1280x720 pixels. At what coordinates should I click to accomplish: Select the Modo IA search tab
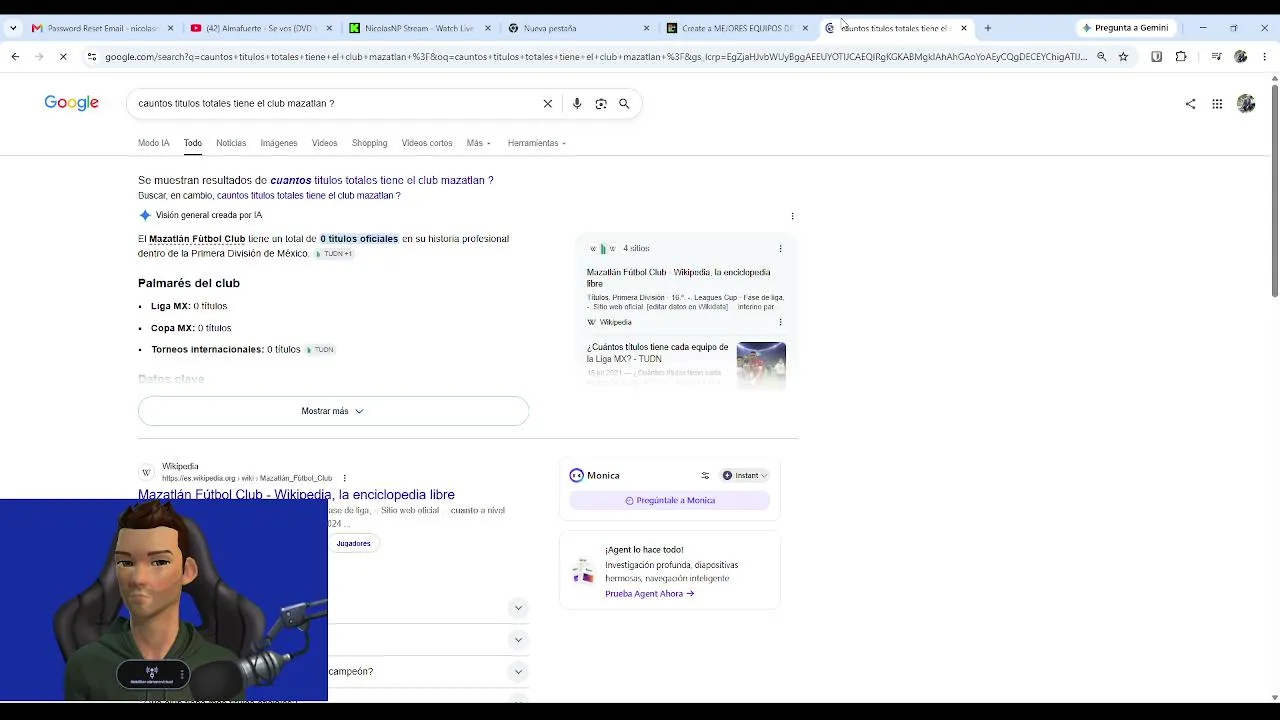tap(154, 143)
